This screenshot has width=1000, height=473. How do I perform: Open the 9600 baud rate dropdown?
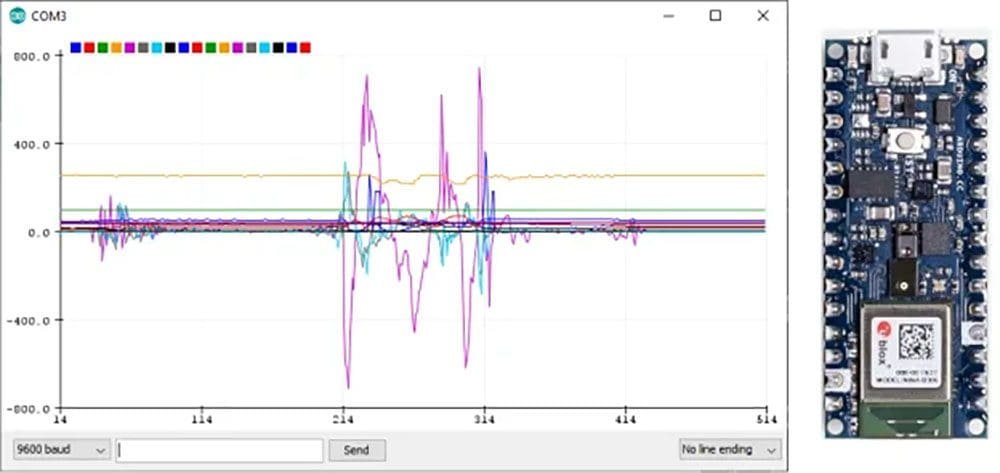61,450
